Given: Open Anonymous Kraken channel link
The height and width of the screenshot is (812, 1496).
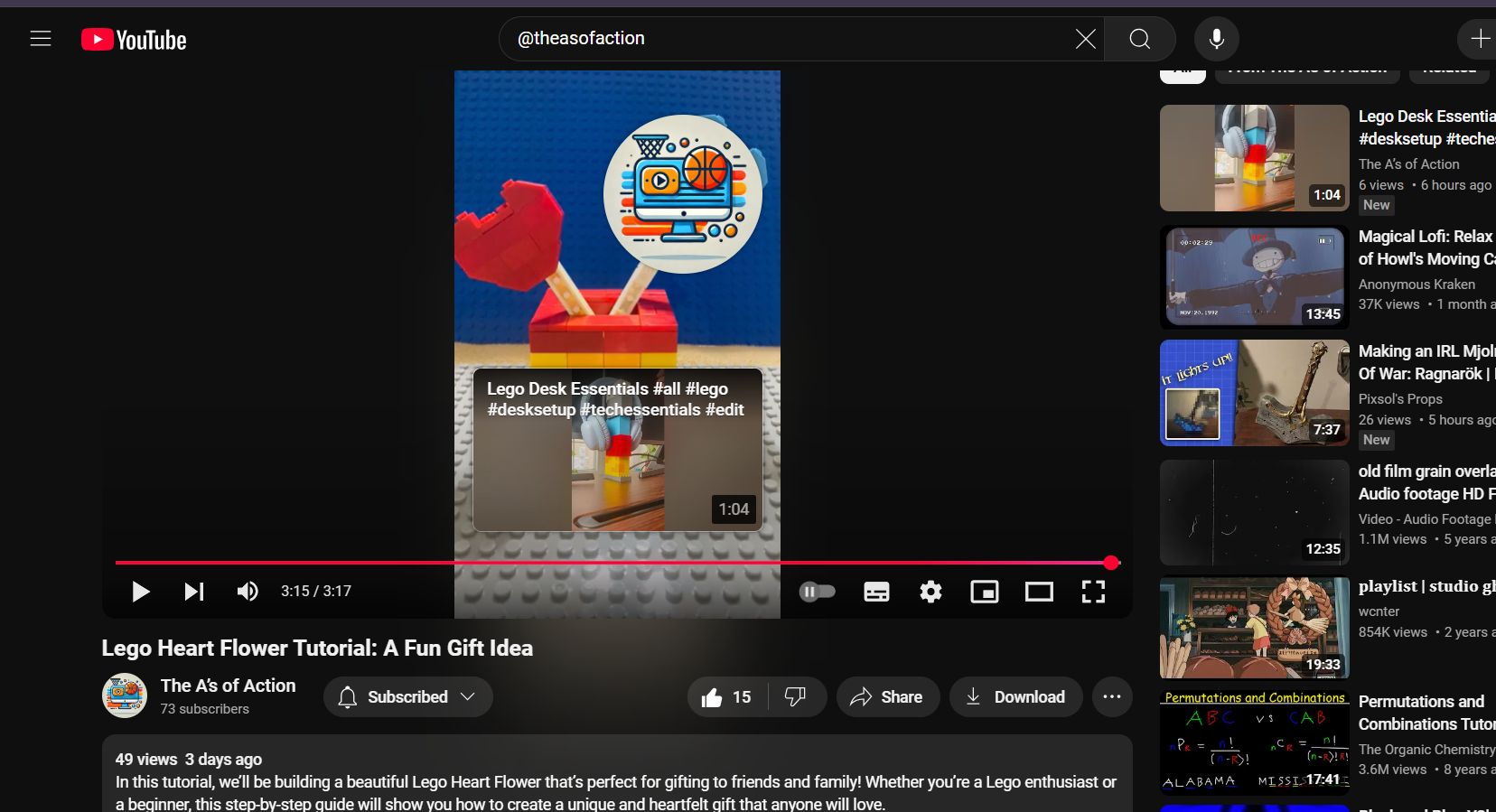Looking at the screenshot, I should click(1417, 285).
